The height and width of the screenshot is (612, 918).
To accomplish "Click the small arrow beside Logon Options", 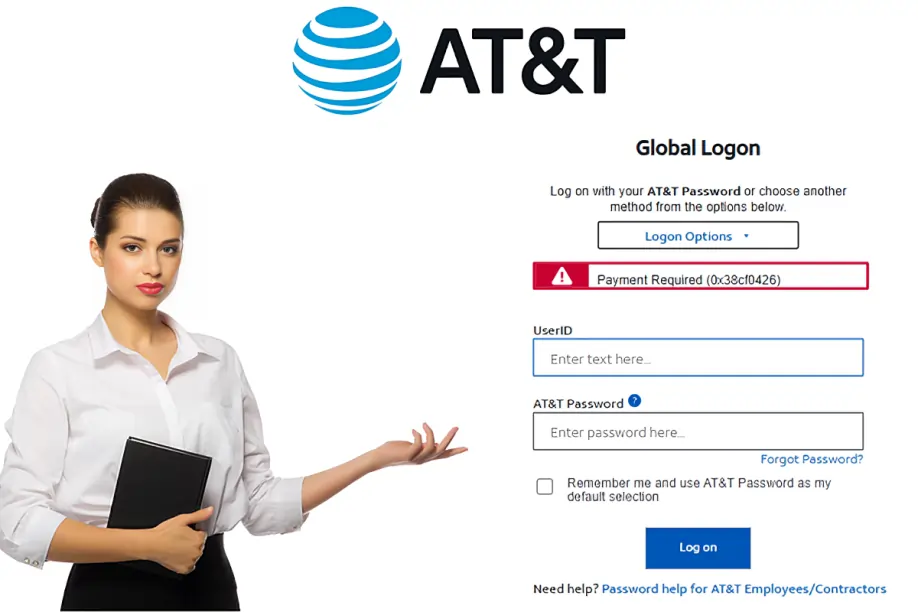I will pyautogui.click(x=746, y=236).
